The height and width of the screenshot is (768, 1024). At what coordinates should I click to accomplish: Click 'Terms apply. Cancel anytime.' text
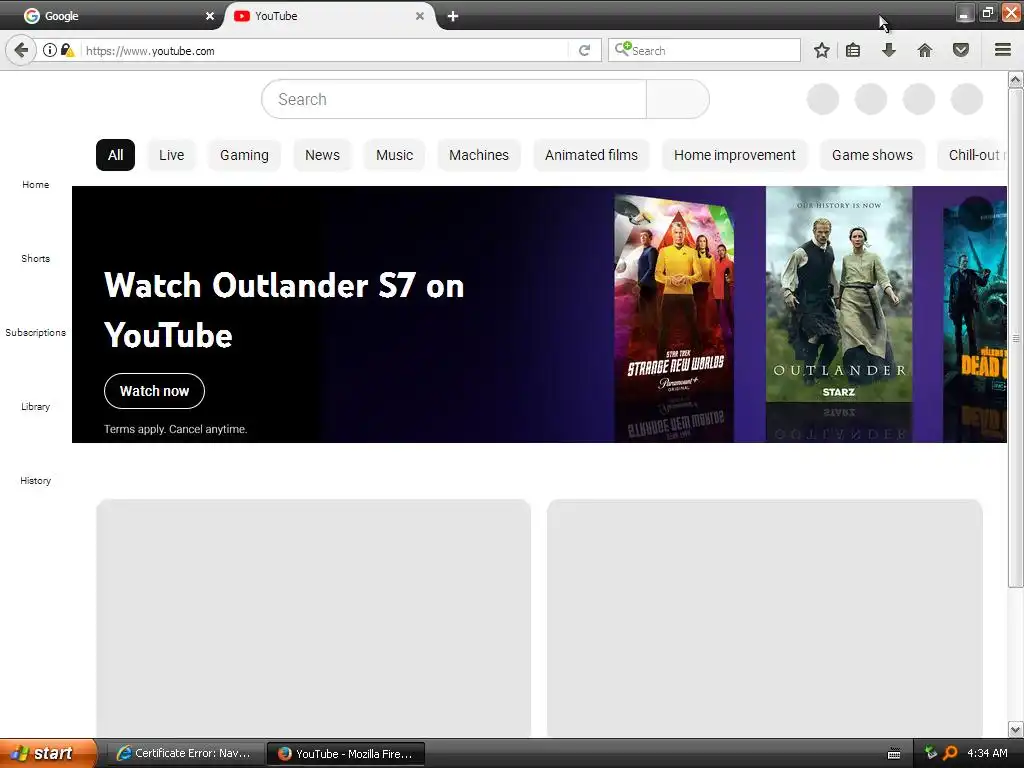pos(176,429)
